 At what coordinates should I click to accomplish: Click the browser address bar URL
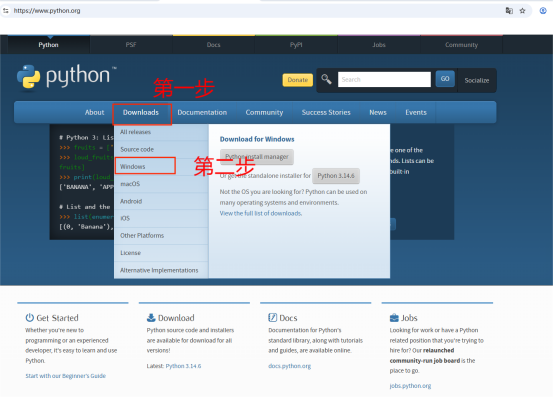click(x=47, y=11)
